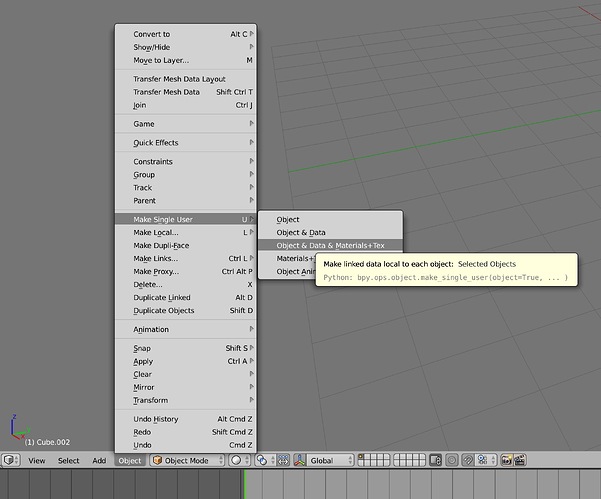Toggle the top-left layer in second layer block
Screen dimensions: 601x499
[x=397, y=457]
